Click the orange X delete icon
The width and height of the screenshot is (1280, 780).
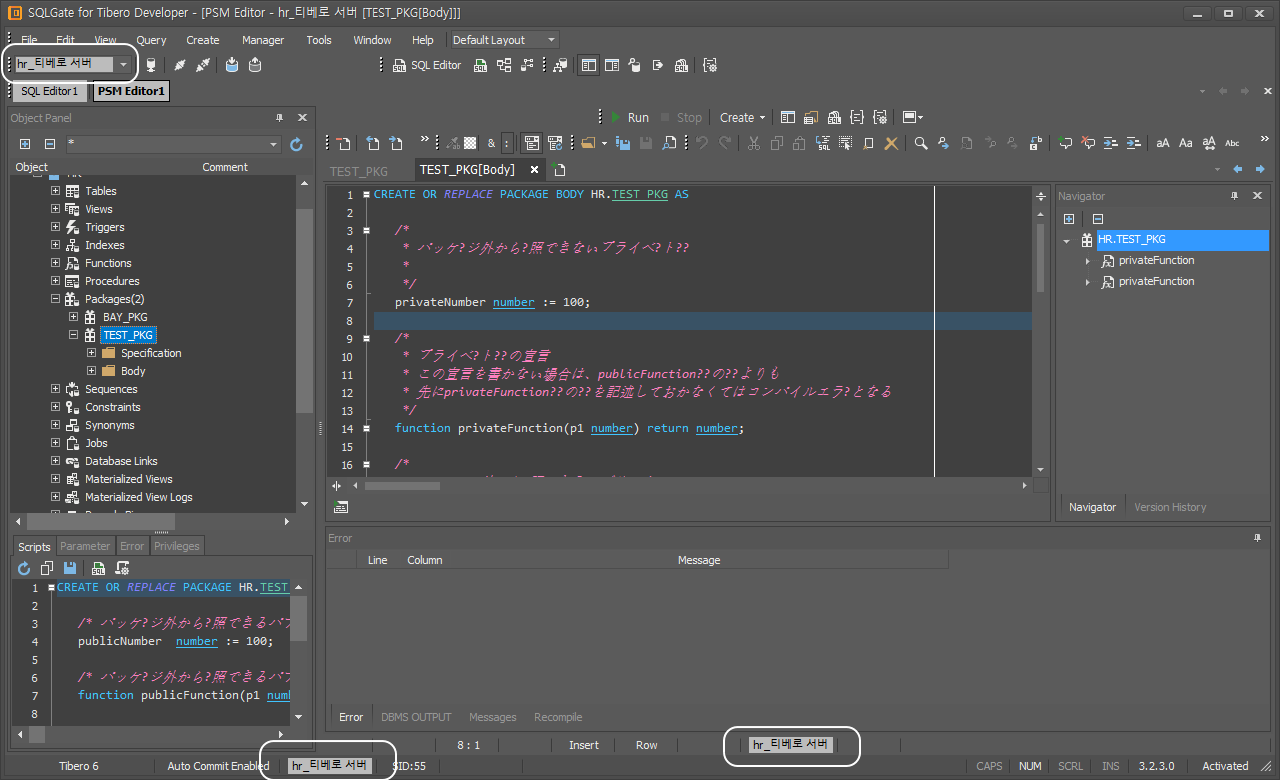pos(891,143)
